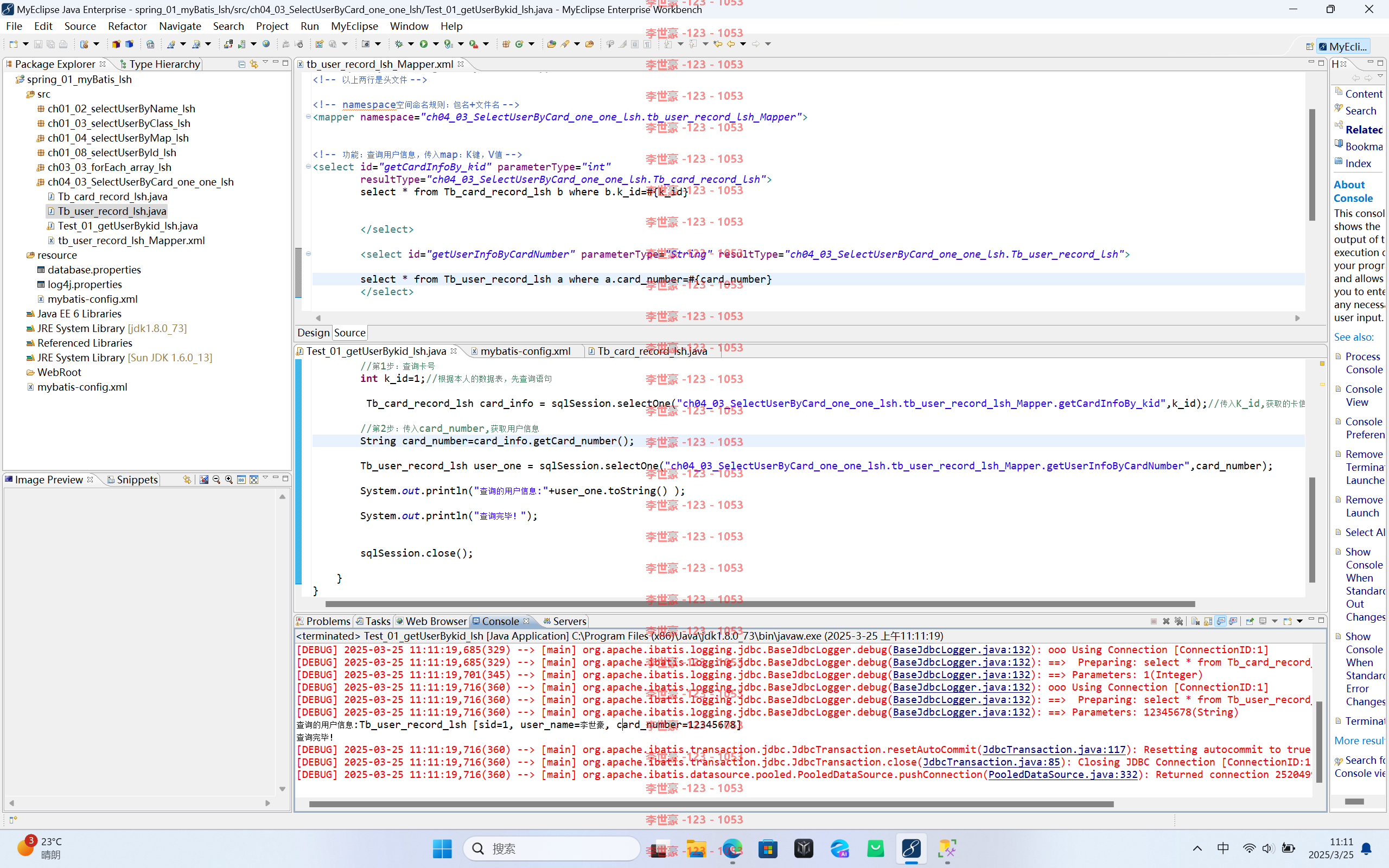
Task: Open dropdown arrow next to Debug icon
Action: (411, 44)
